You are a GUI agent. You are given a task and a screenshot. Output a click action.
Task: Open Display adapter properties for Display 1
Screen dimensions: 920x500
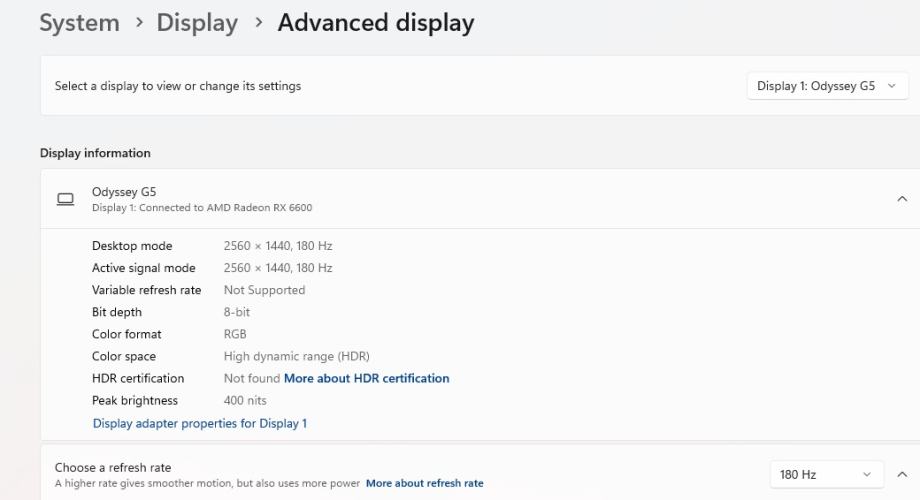pyautogui.click(x=200, y=423)
